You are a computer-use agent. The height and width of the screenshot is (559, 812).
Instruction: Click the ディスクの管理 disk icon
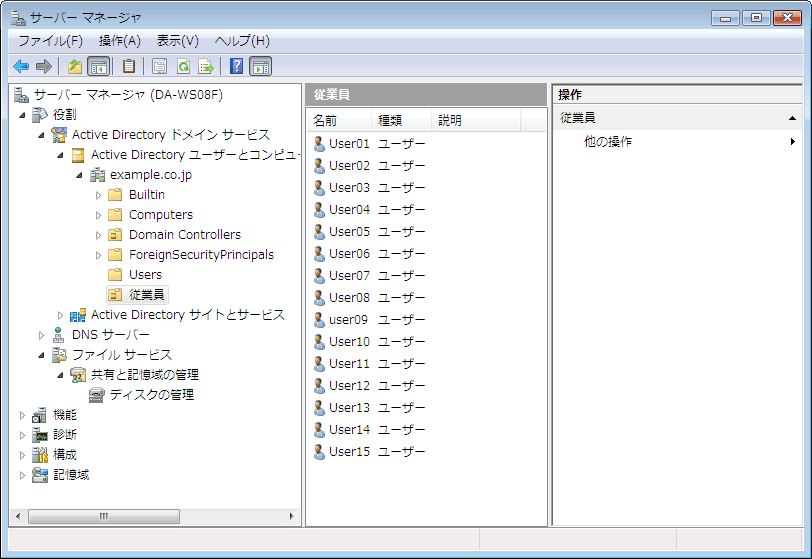(97, 395)
